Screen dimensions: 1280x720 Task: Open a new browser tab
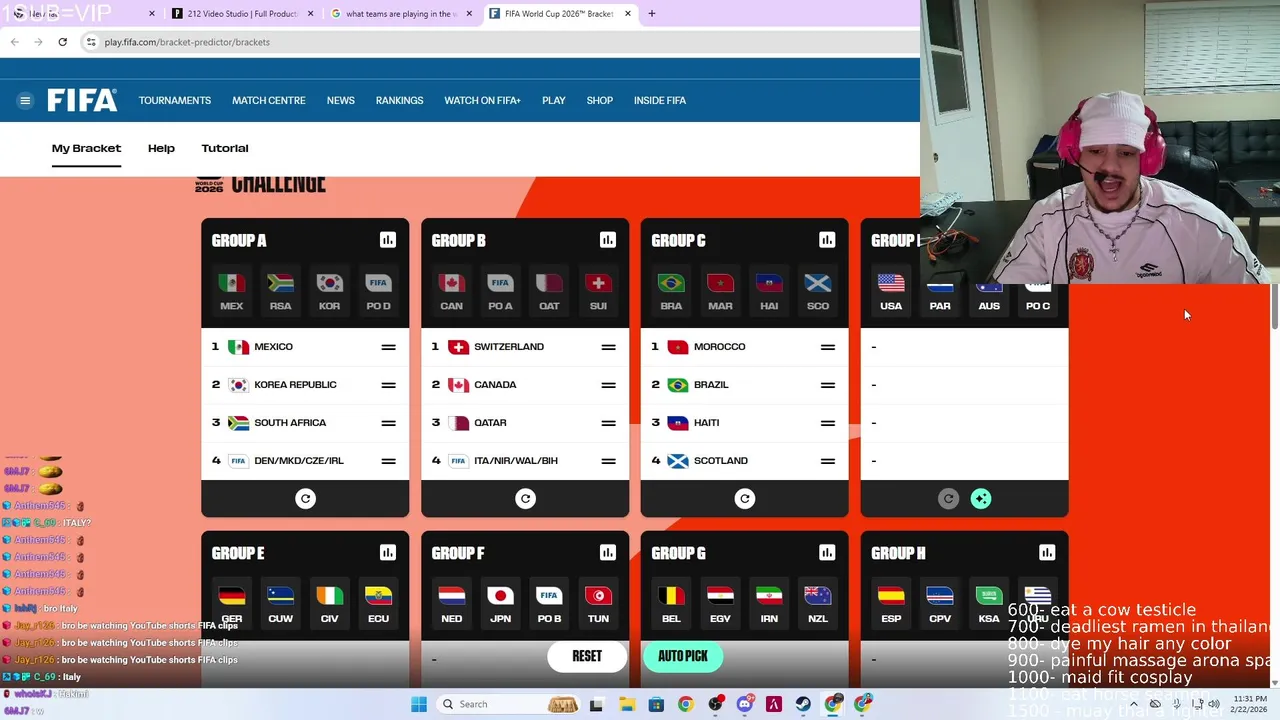click(x=651, y=14)
